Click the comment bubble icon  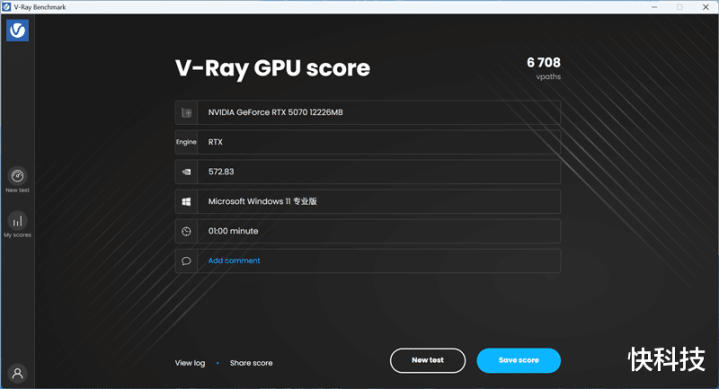coord(186,261)
